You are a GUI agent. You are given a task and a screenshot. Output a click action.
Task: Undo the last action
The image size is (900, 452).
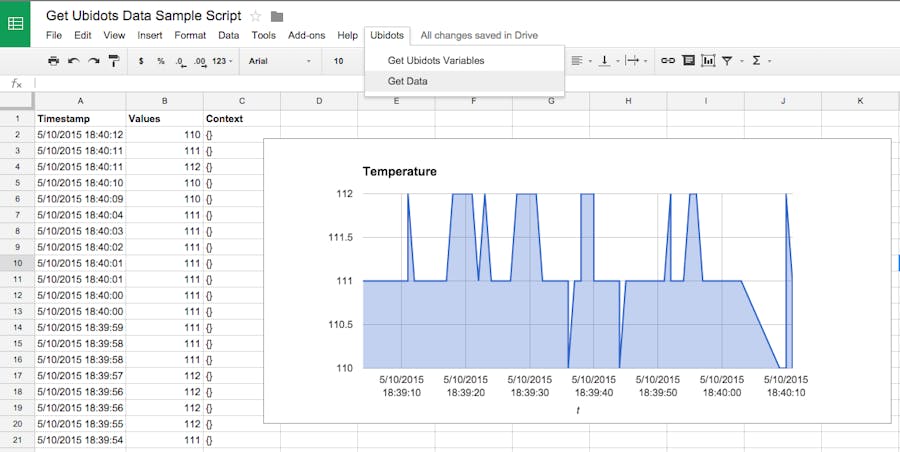pos(73,60)
